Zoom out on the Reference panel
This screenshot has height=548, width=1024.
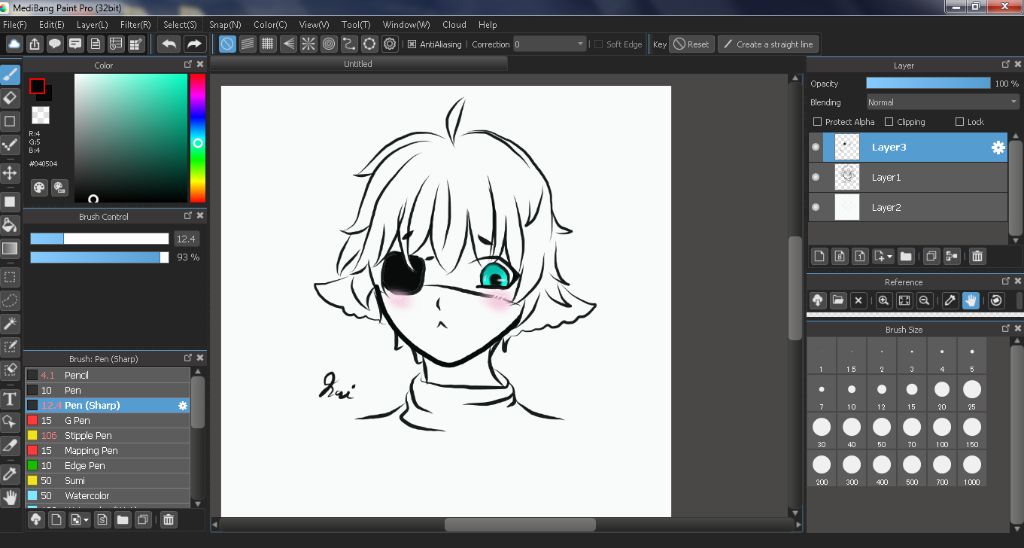coord(924,300)
